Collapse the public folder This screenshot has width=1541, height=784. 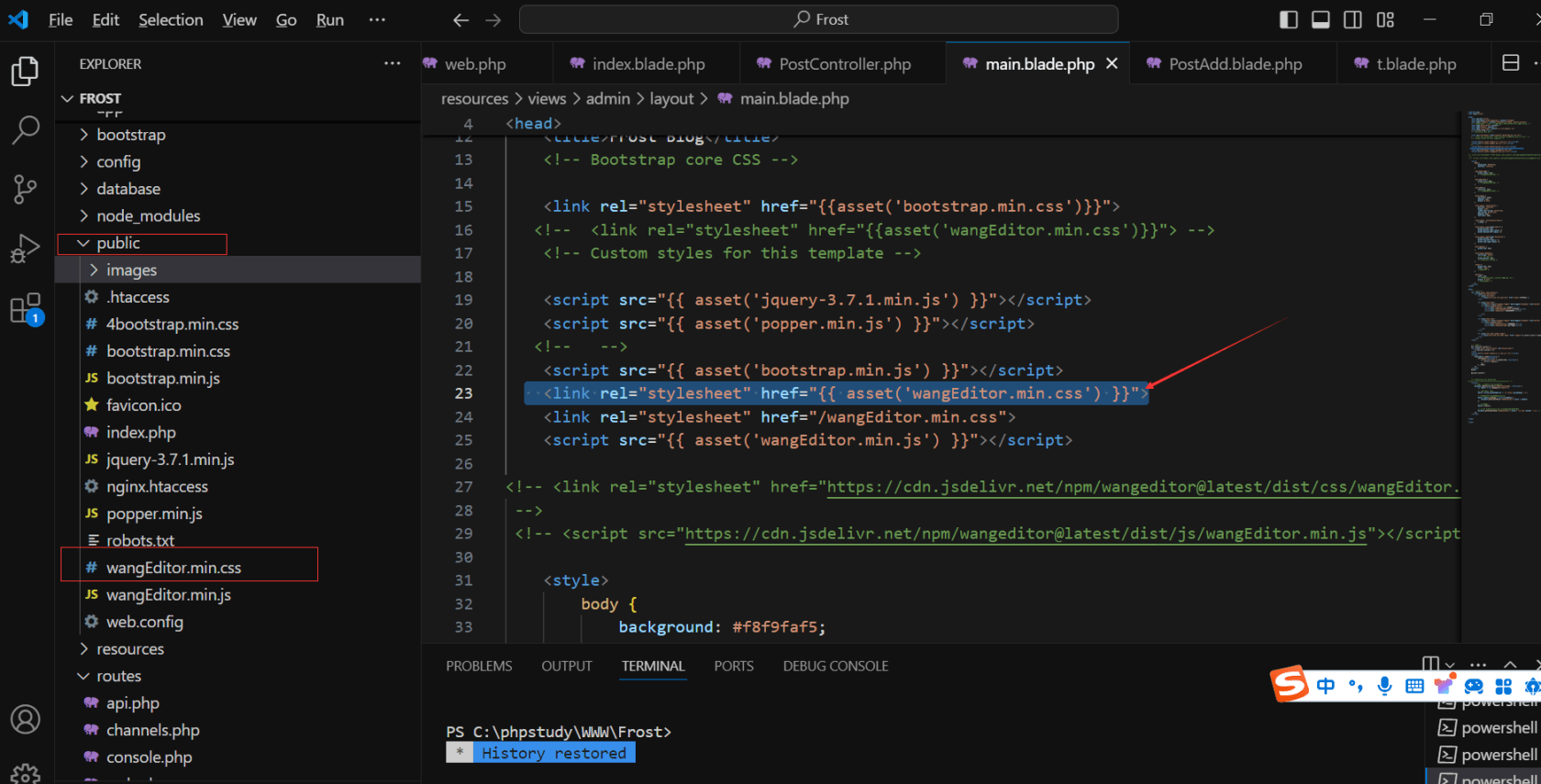tap(238, 243)
